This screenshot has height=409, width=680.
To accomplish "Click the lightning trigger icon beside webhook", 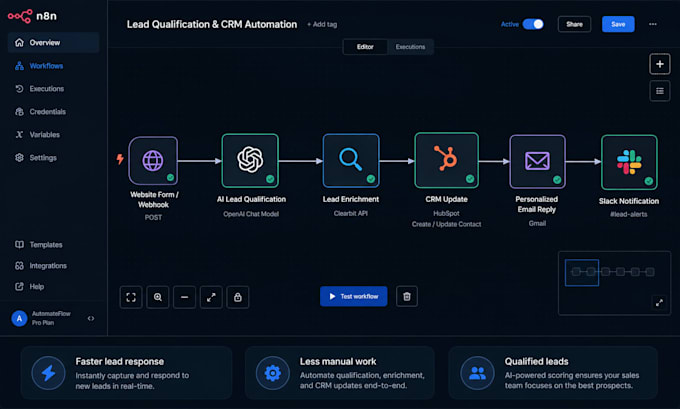I will coord(120,159).
